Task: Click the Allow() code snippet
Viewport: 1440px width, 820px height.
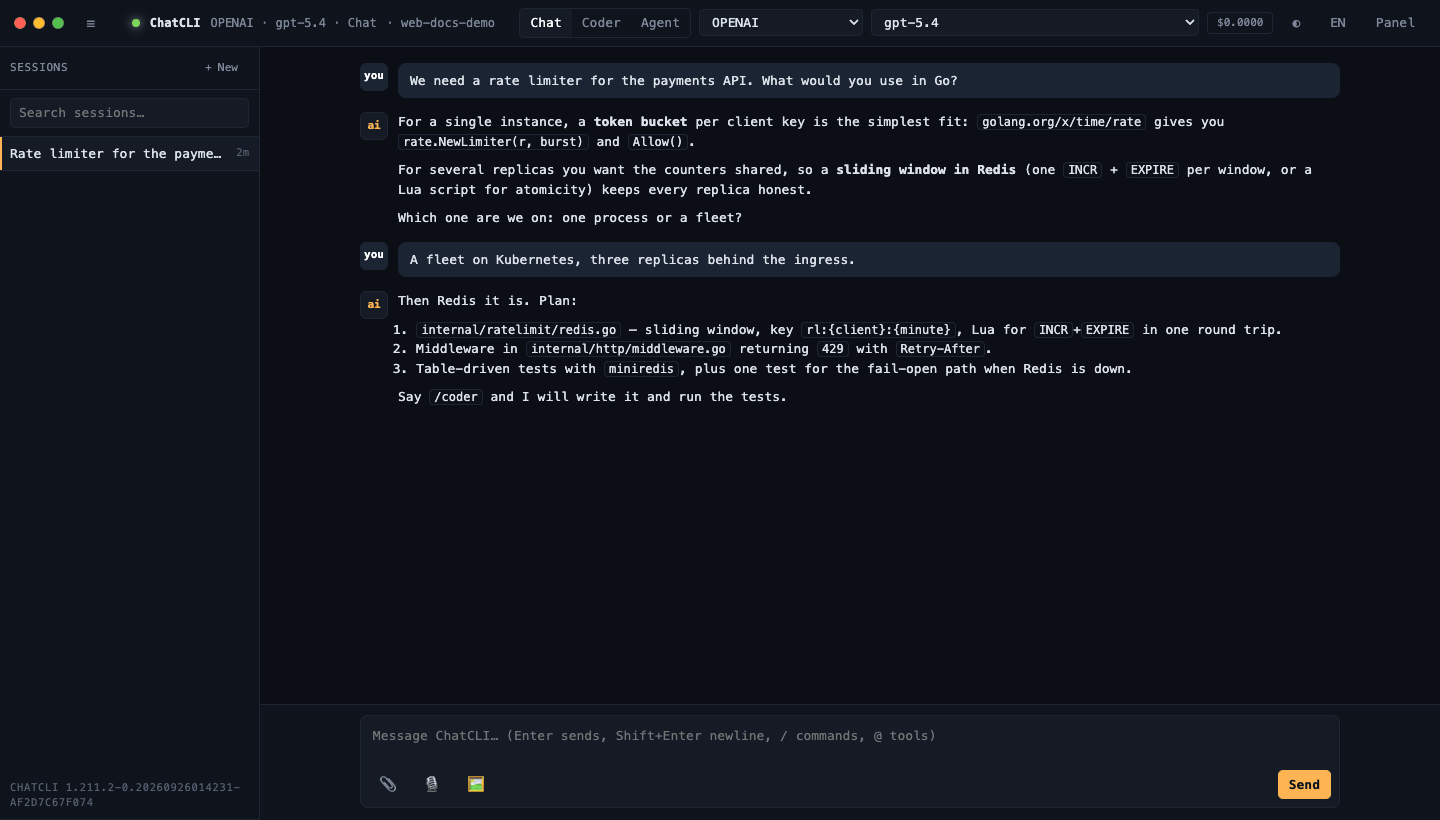Action: (x=658, y=142)
